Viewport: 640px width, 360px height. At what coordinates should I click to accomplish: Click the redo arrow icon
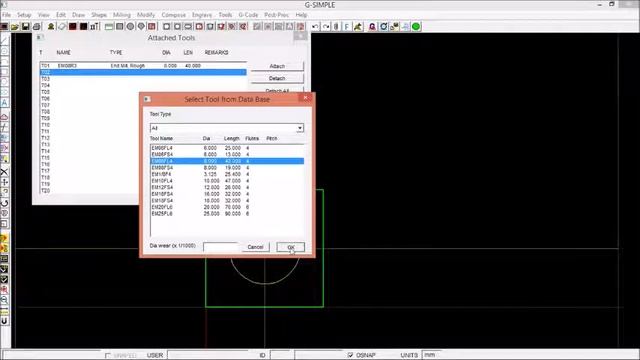pyautogui.click(x=326, y=27)
